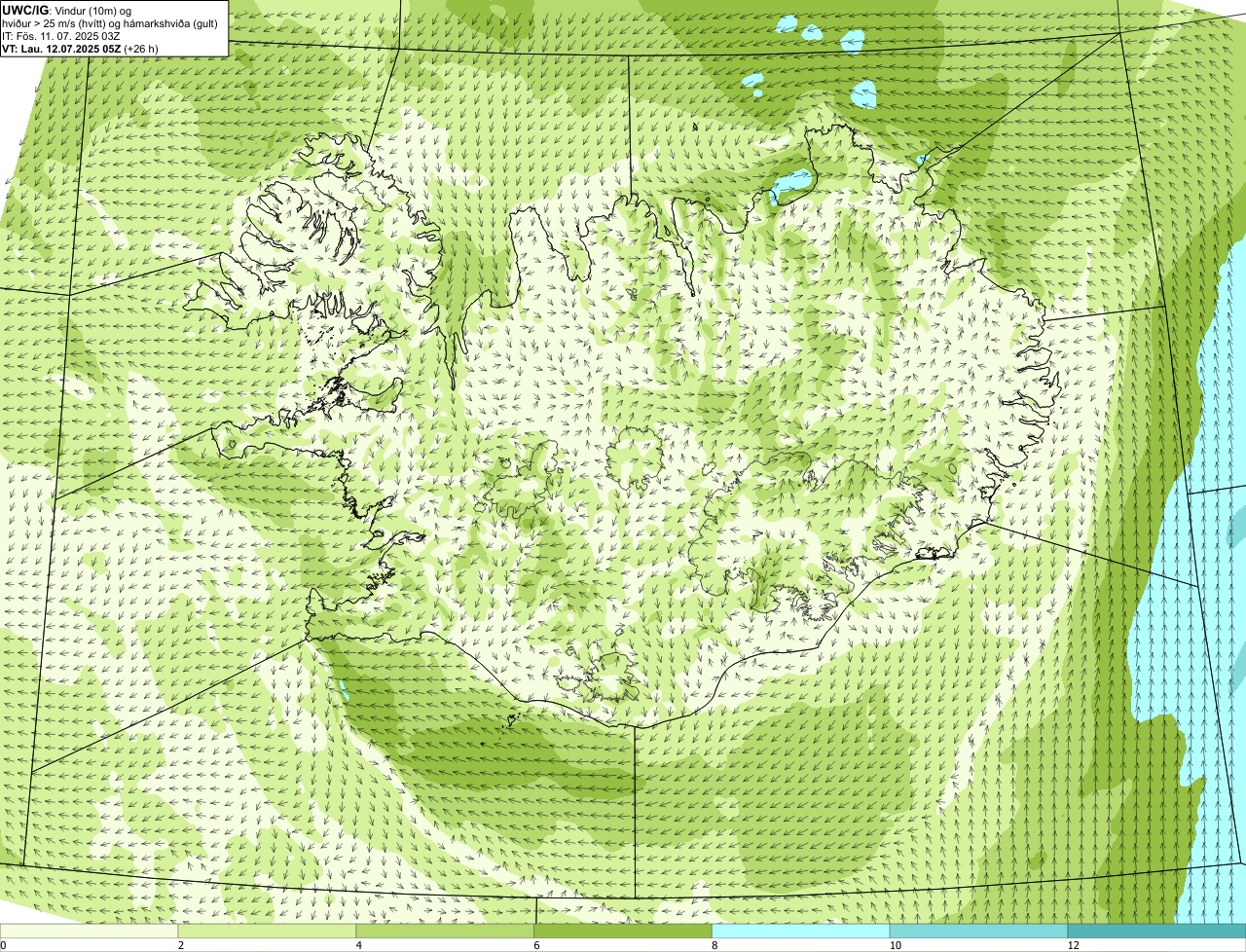Click the legend line 'hviður > 25 m/s (hvítt) og hámarkshviða (gult)'

(110, 22)
